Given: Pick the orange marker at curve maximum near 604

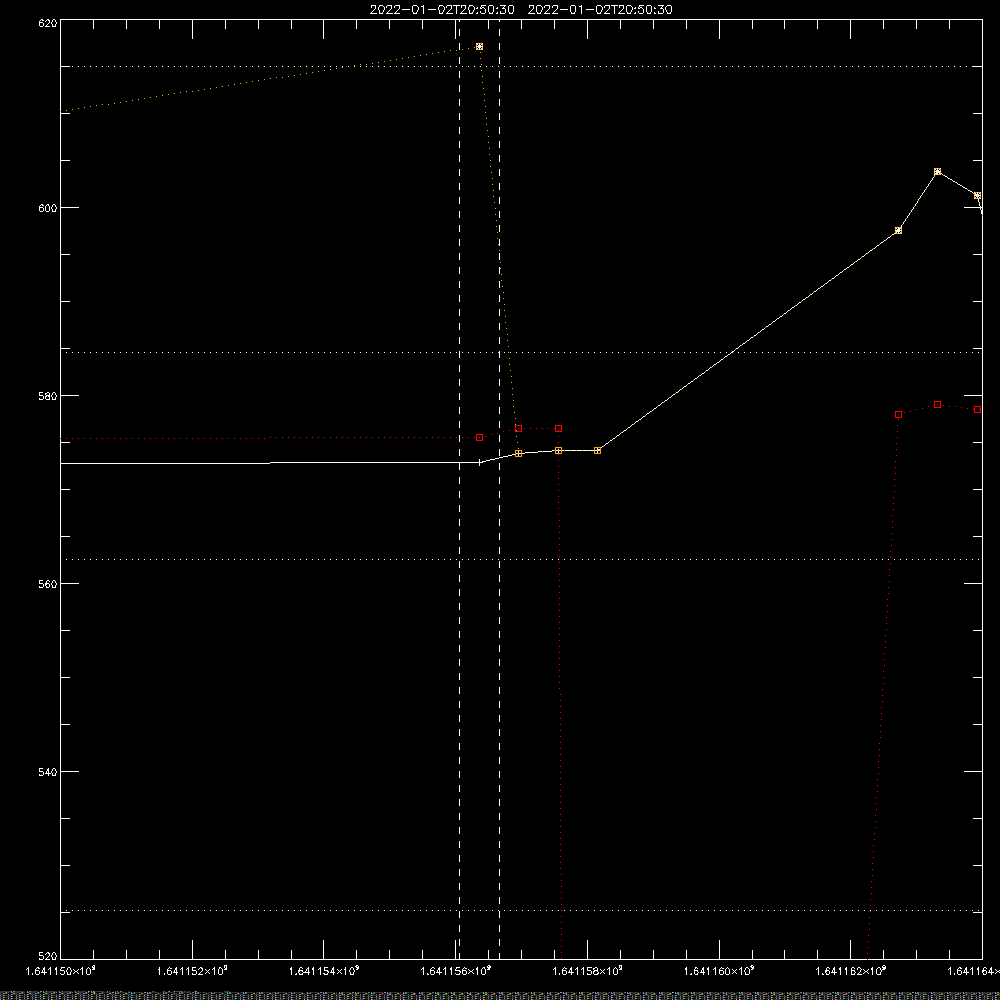Looking at the screenshot, I should [938, 172].
